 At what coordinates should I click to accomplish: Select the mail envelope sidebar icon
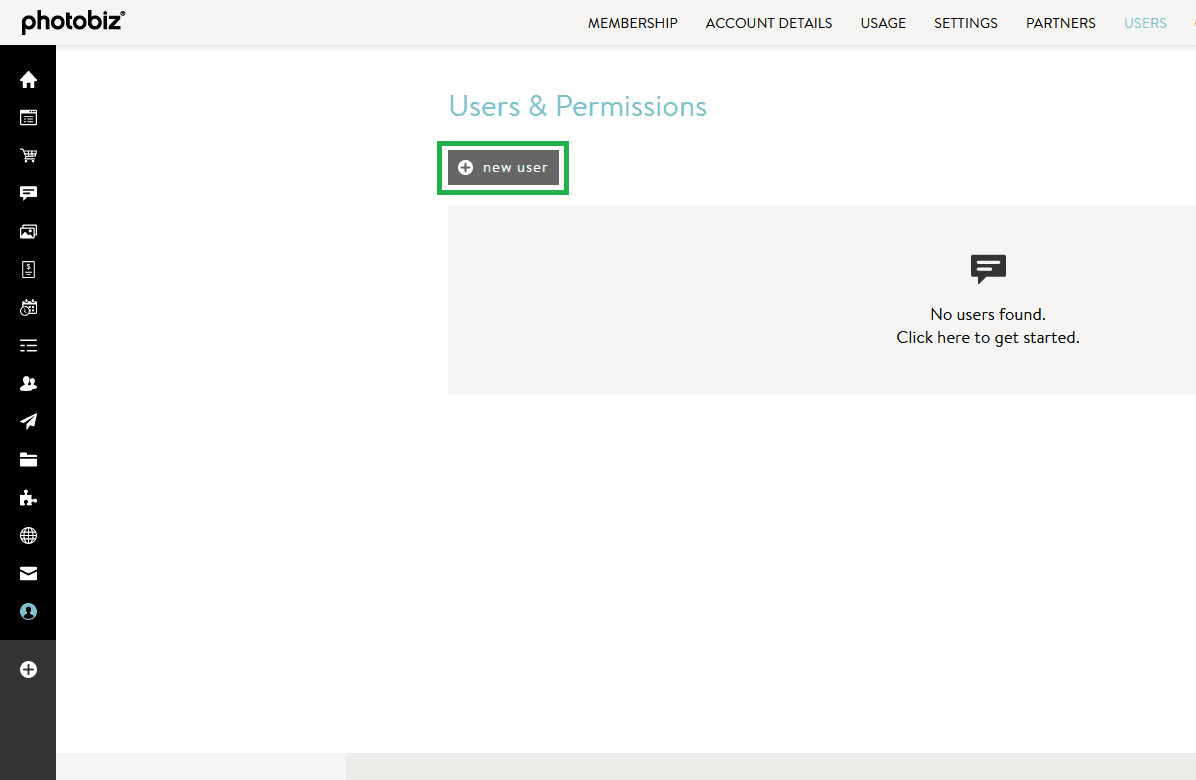28,573
